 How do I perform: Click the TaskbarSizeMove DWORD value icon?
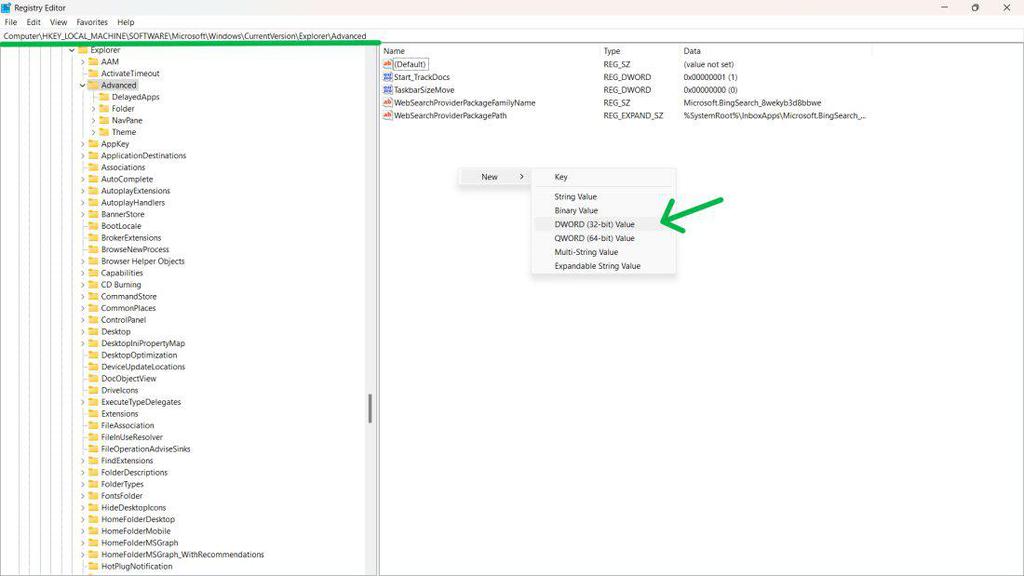387,89
